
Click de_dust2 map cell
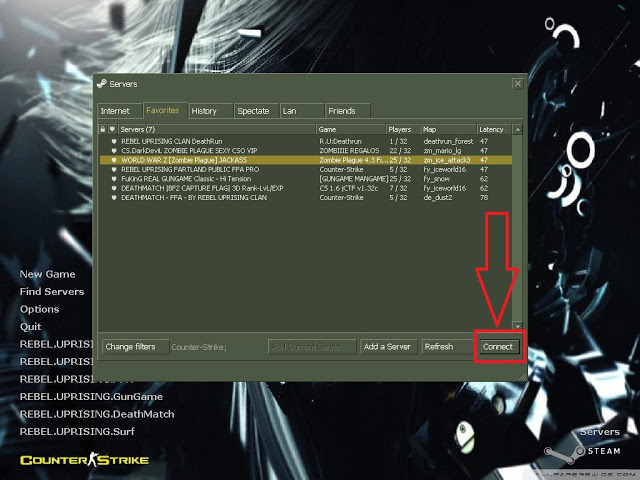point(438,198)
